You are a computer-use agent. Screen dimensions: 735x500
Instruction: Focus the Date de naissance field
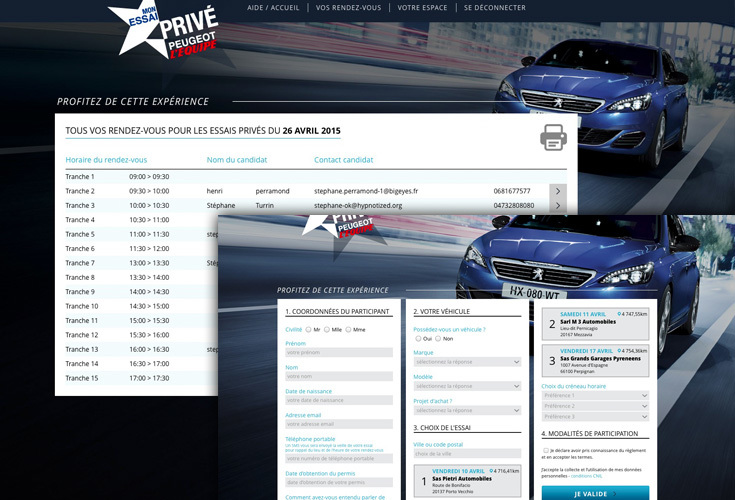[x=339, y=400]
